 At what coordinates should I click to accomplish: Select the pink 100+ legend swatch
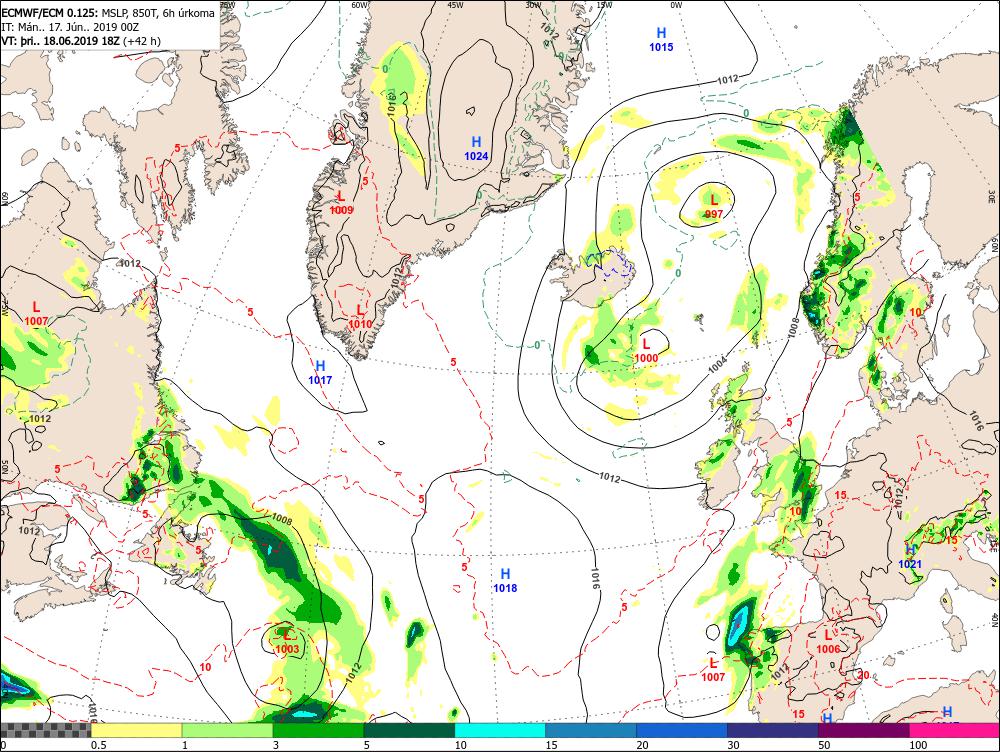tap(955, 730)
